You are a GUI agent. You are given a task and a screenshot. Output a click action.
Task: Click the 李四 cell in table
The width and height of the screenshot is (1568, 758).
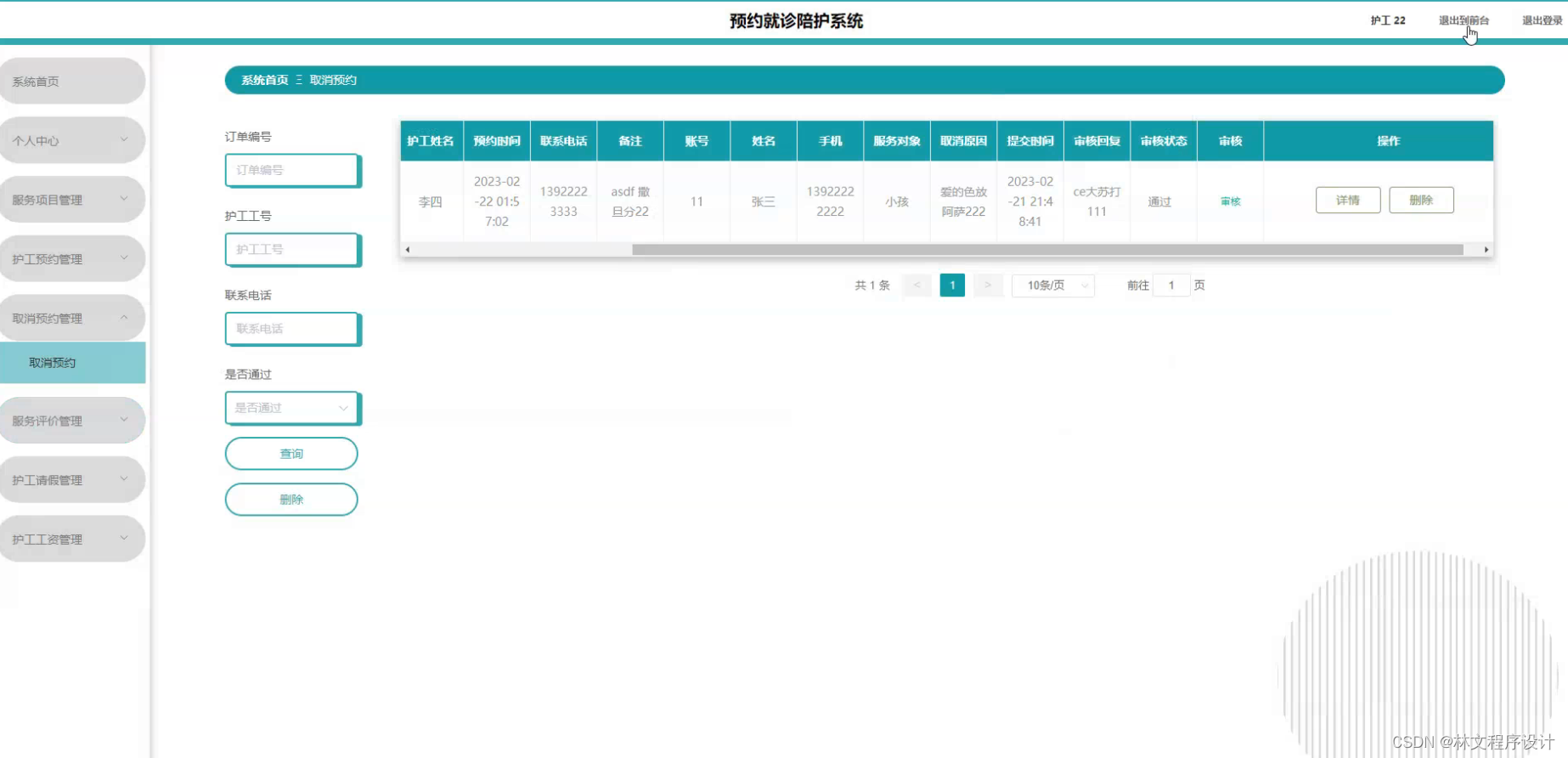pyautogui.click(x=431, y=202)
